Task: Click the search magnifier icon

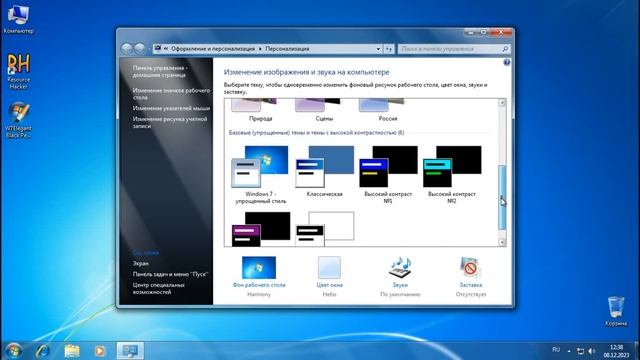Action: point(505,49)
